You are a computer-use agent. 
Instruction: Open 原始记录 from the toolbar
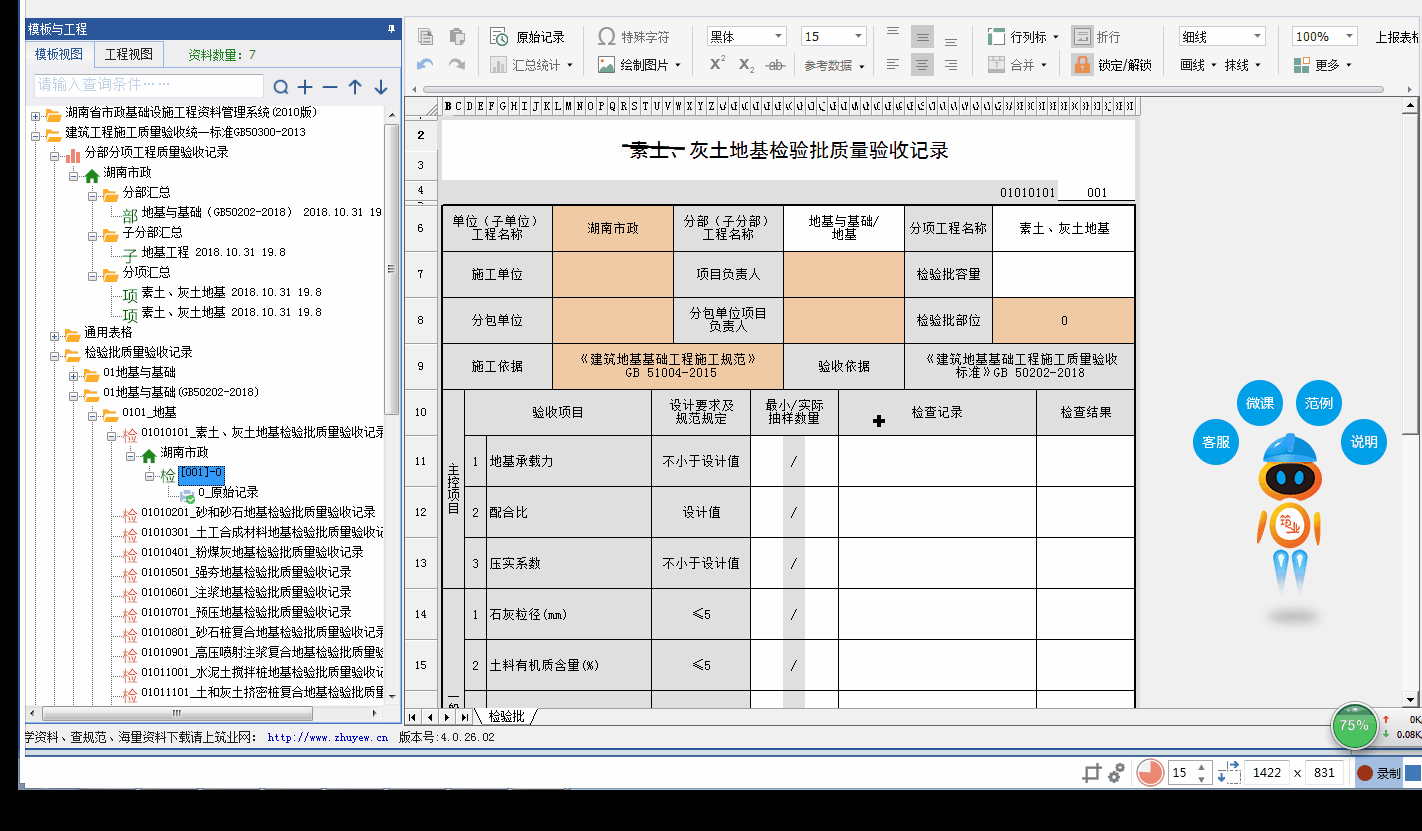(x=528, y=37)
